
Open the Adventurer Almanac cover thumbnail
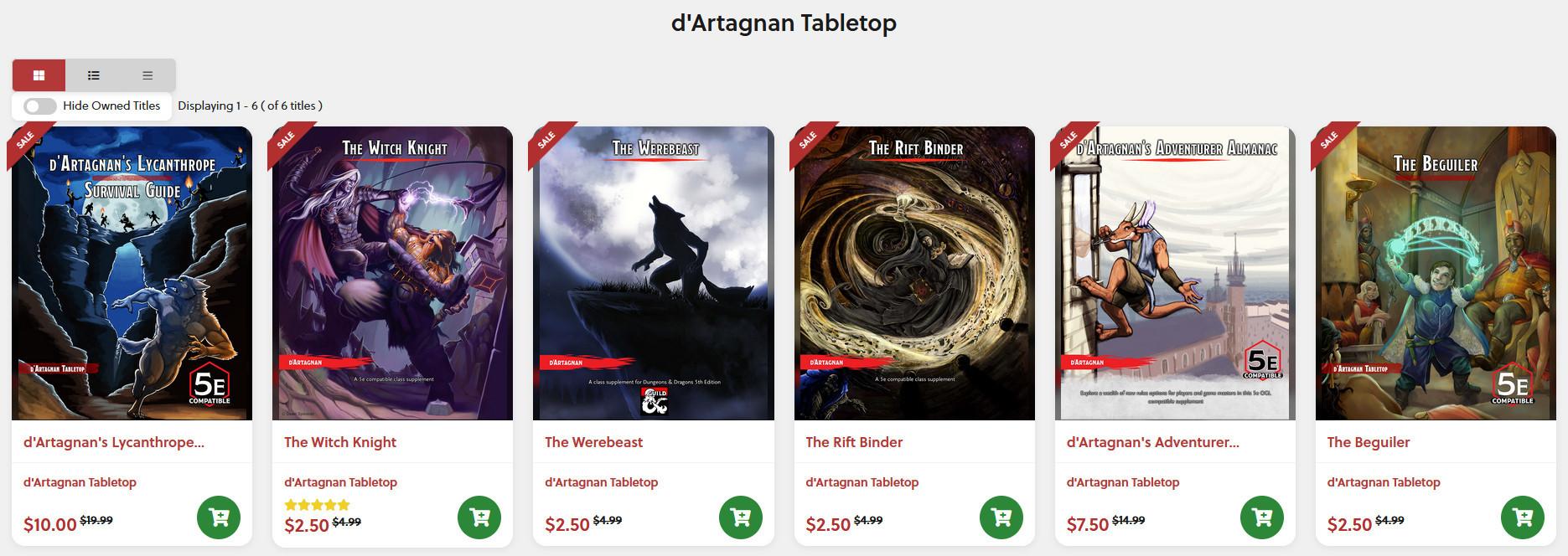(x=1175, y=273)
